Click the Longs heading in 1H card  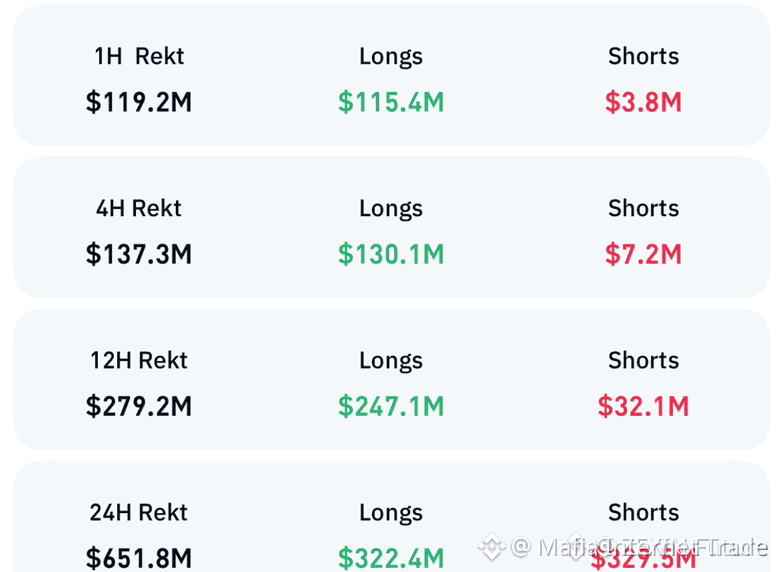pos(391,56)
